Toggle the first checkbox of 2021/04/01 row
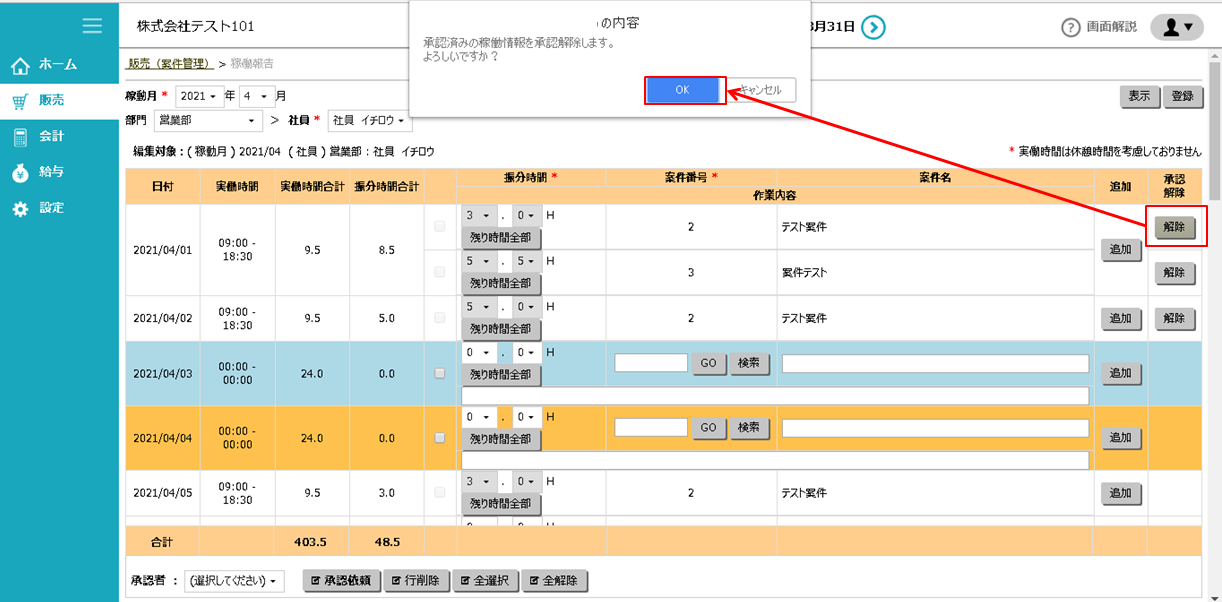This screenshot has width=1222, height=602. coord(440,227)
